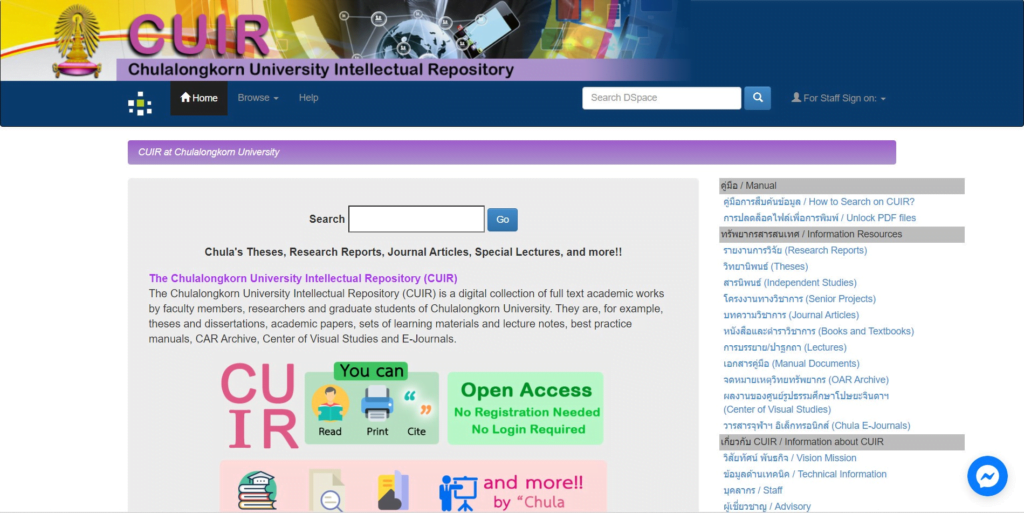Open the Independent Studies link
This screenshot has height=513, width=1024.
pos(790,283)
